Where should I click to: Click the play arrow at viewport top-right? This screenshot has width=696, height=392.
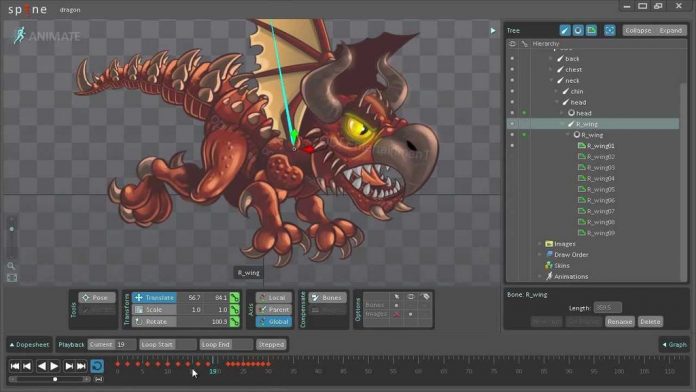pos(493,31)
